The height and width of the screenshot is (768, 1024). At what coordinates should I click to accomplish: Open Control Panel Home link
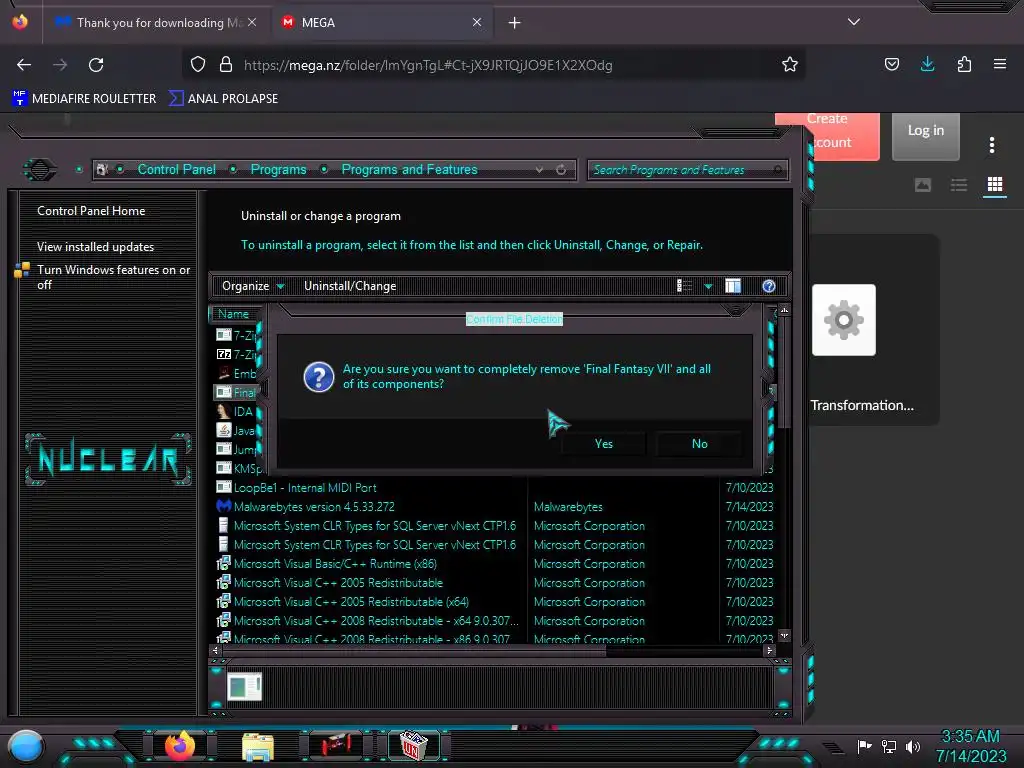91,211
